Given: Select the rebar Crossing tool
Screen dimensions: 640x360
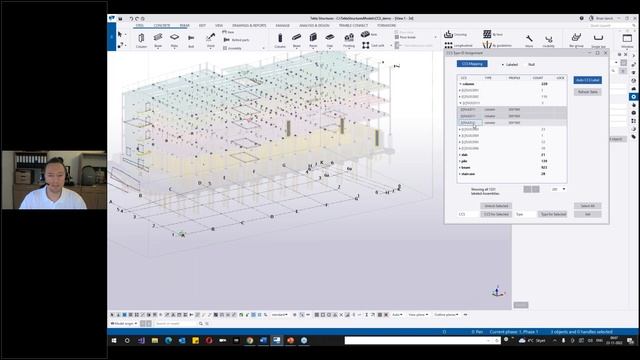Looking at the screenshot, I should (x=456, y=35).
